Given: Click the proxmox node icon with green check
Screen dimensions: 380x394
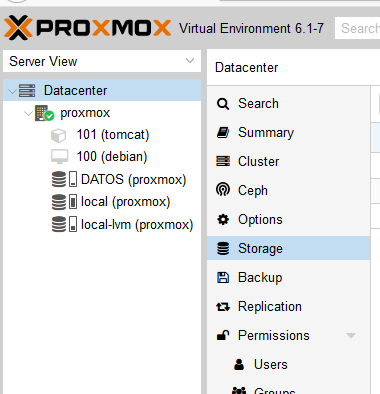Looking at the screenshot, I should tap(44, 113).
